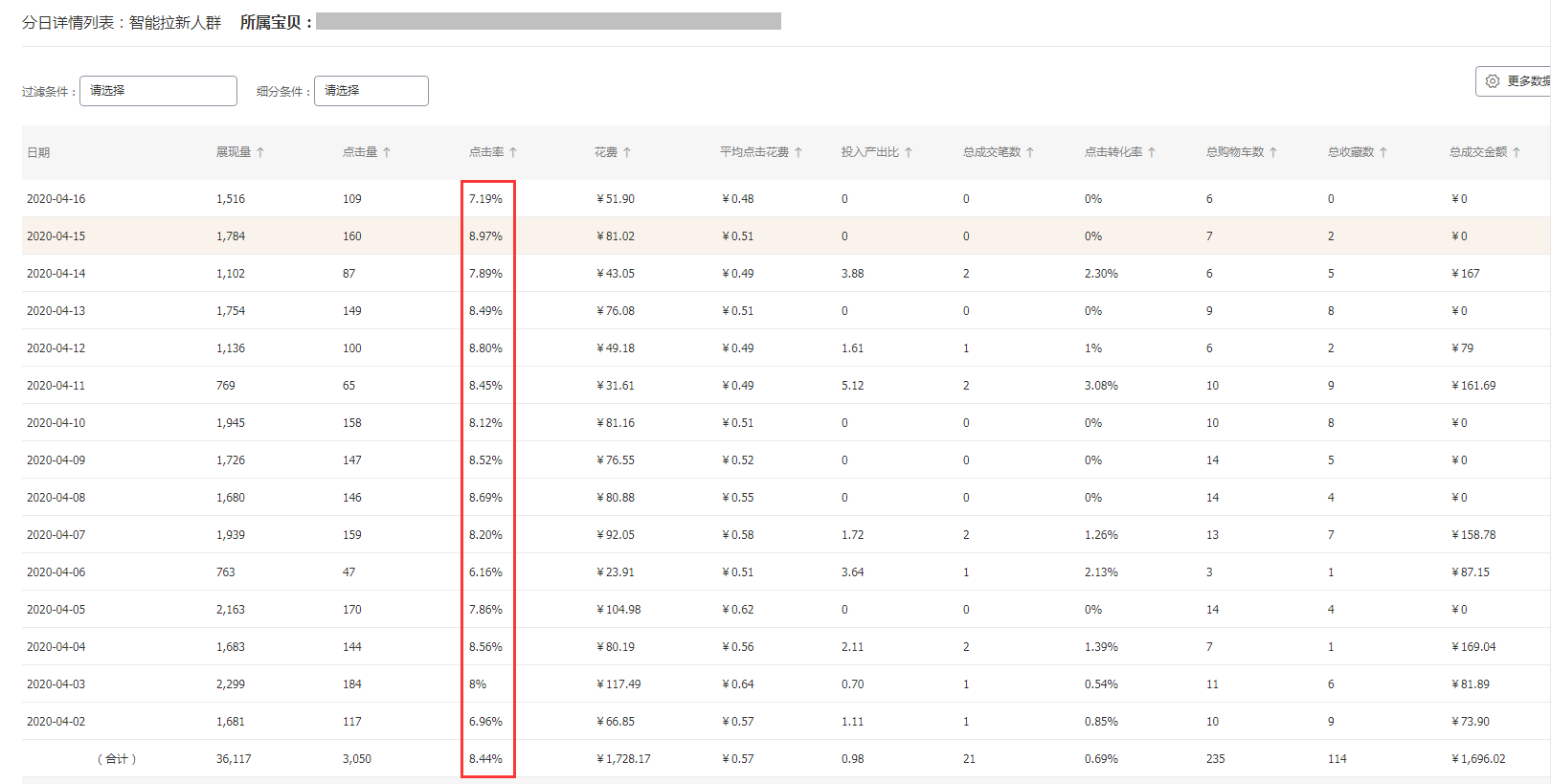Sort by 点击量 using arrow icon

(x=387, y=152)
